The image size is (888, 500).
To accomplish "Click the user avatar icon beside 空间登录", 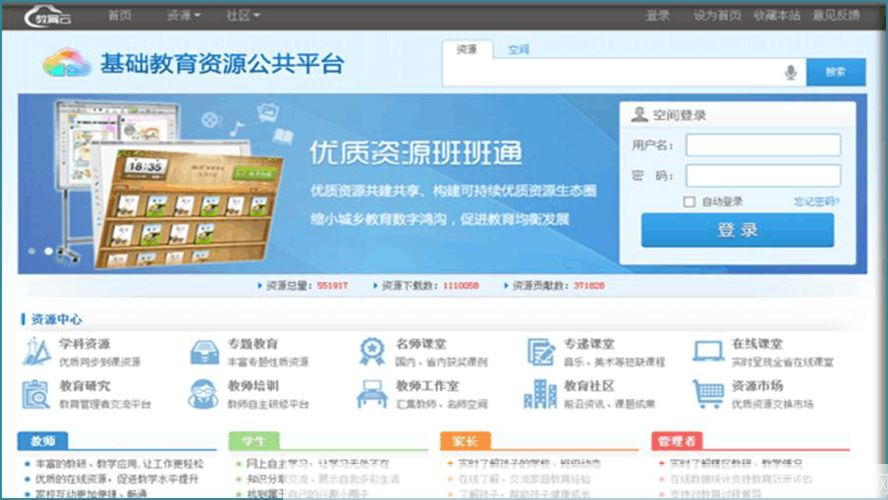I will click(x=639, y=114).
